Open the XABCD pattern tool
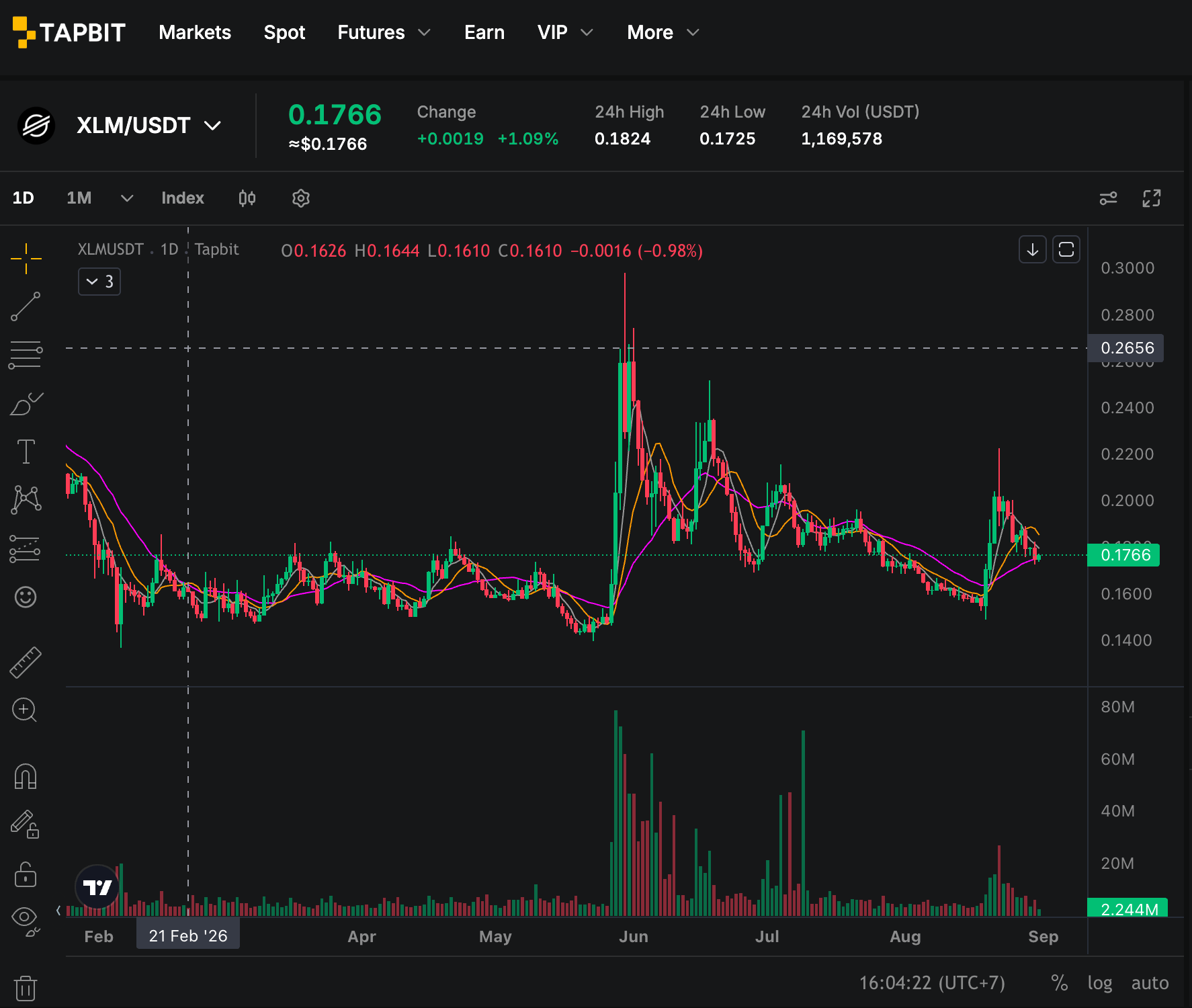 [26, 500]
